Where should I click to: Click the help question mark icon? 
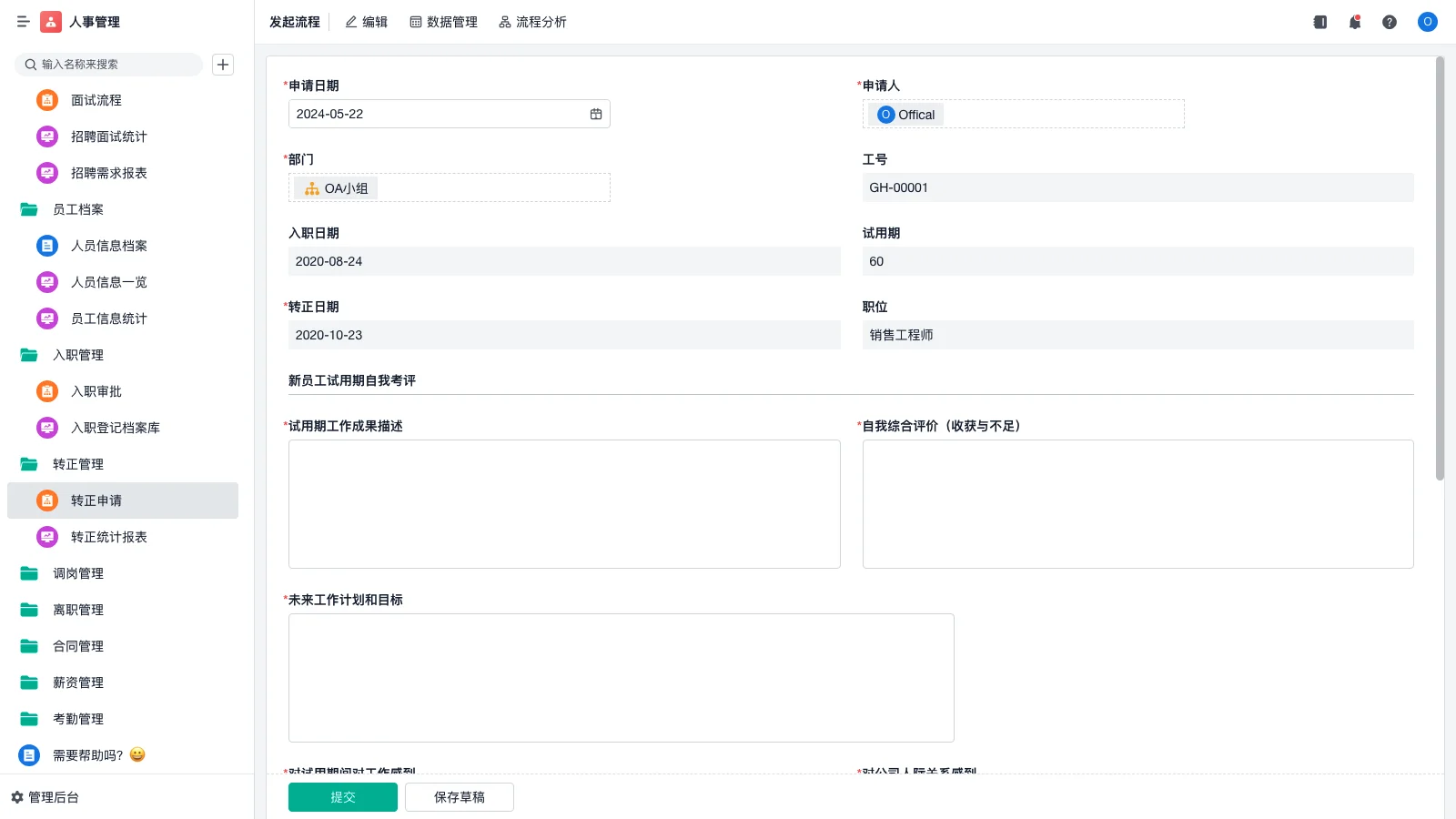[x=1390, y=22]
